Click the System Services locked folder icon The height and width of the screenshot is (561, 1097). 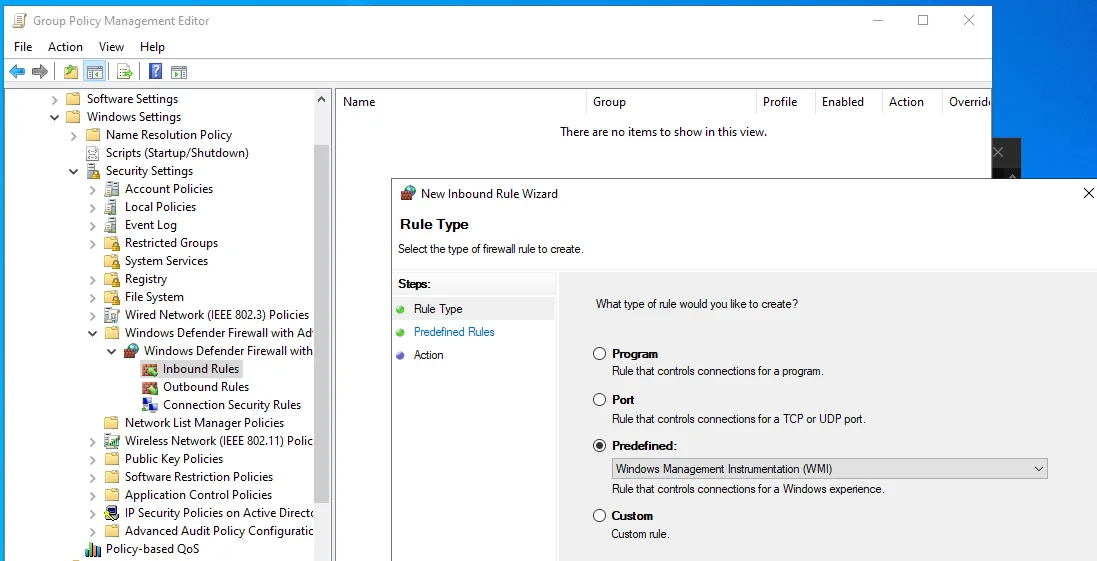click(x=111, y=261)
